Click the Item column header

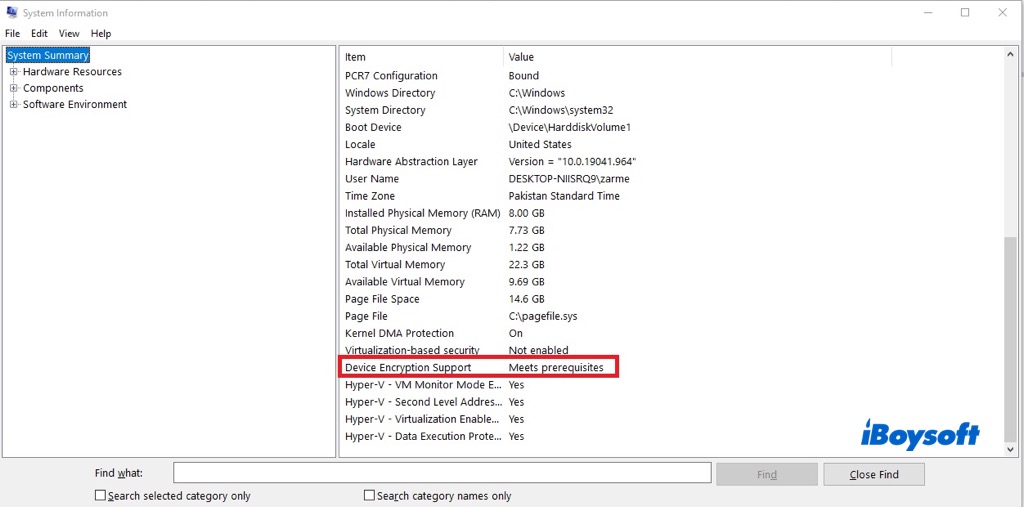pos(420,57)
